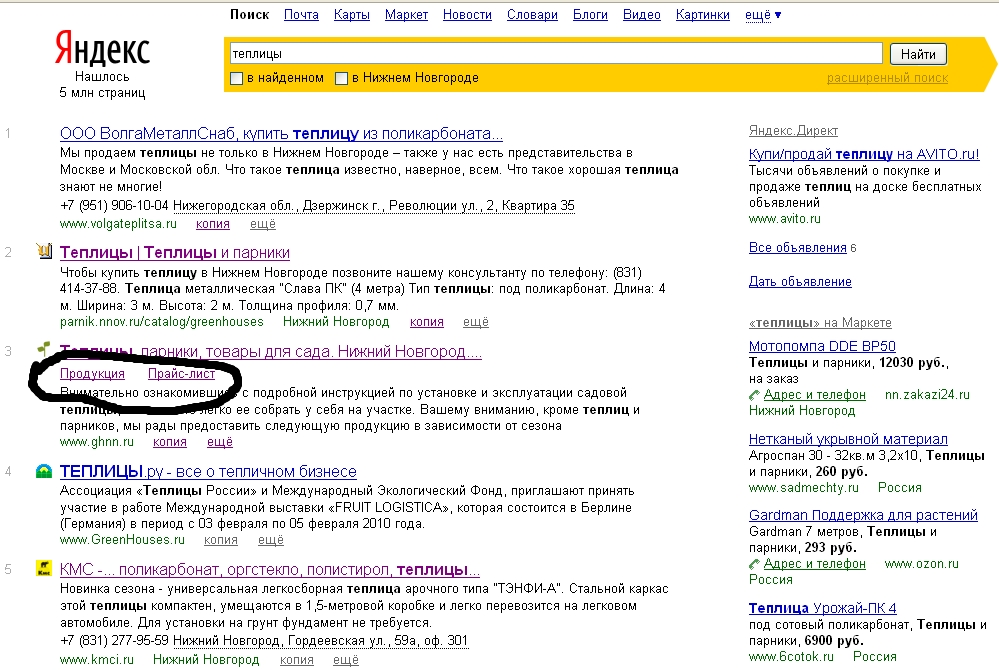Open the 'ТЕПЛИЦЫ.ру - все о тепличном бизнесе' result
Screen dimensions: 999x670
pyautogui.click(x=208, y=472)
